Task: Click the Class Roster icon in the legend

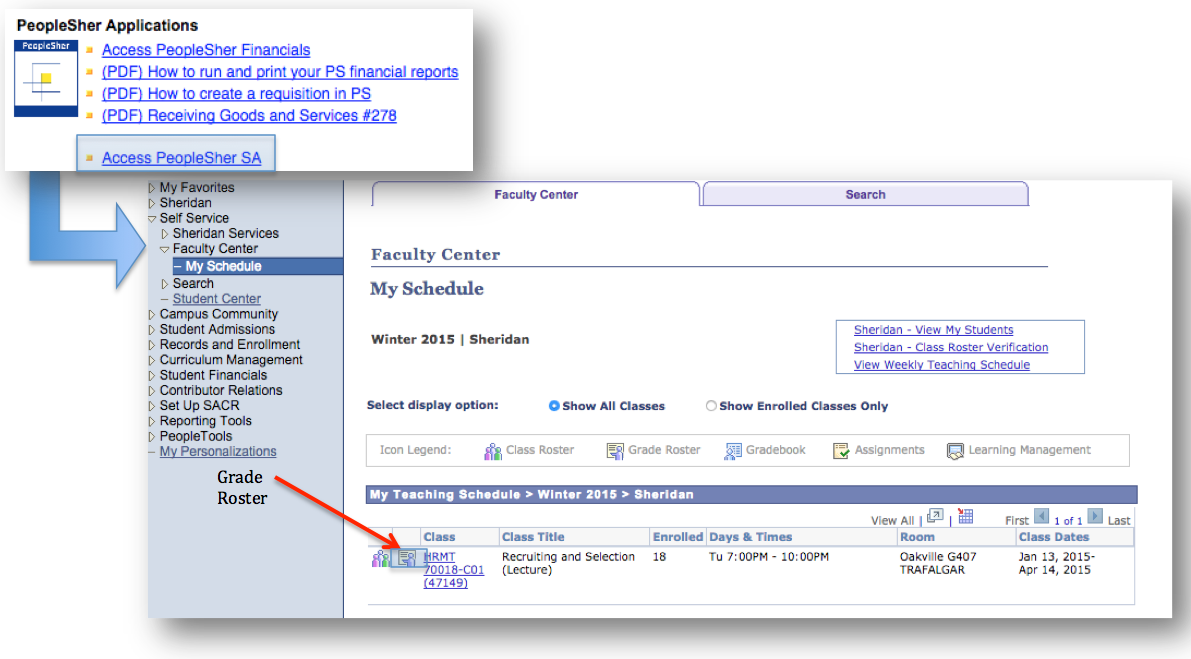Action: coord(493,451)
